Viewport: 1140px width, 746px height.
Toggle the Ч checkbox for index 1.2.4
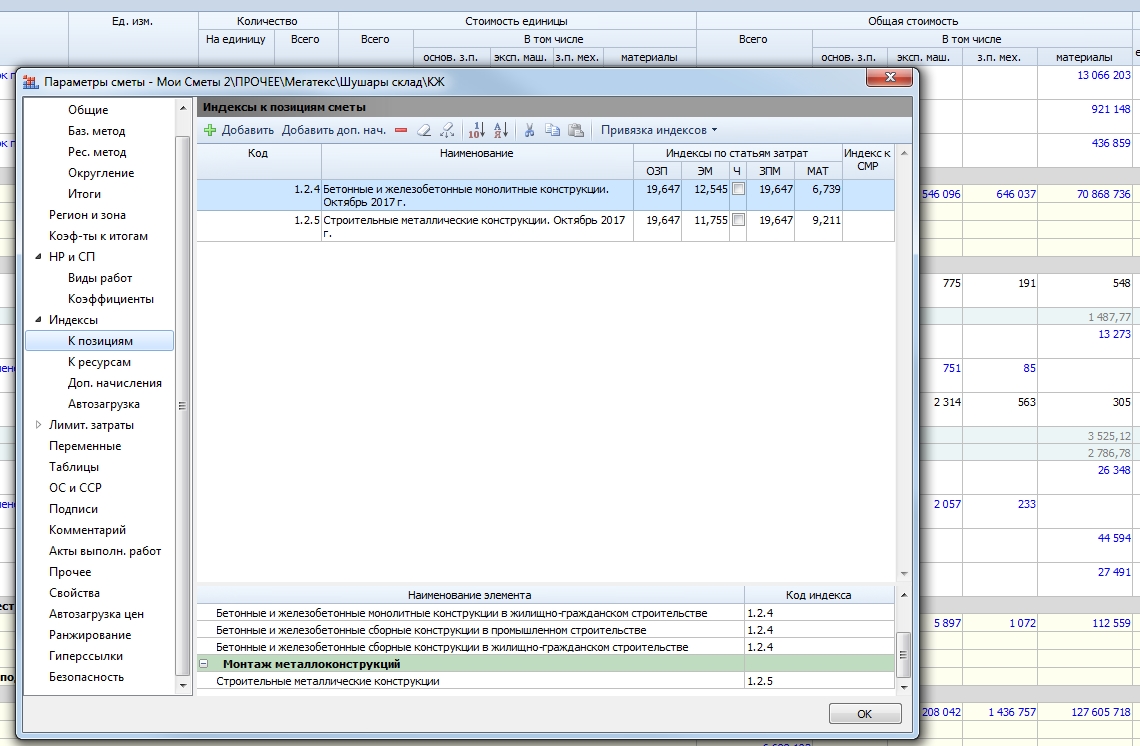coord(738,189)
